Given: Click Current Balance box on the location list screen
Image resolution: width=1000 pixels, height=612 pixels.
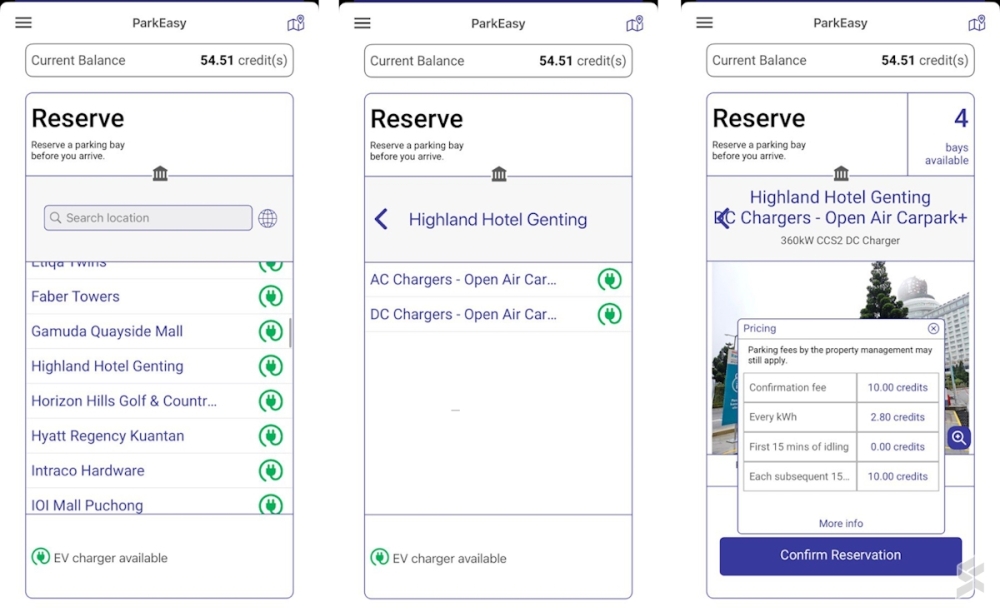Looking at the screenshot, I should tap(159, 61).
